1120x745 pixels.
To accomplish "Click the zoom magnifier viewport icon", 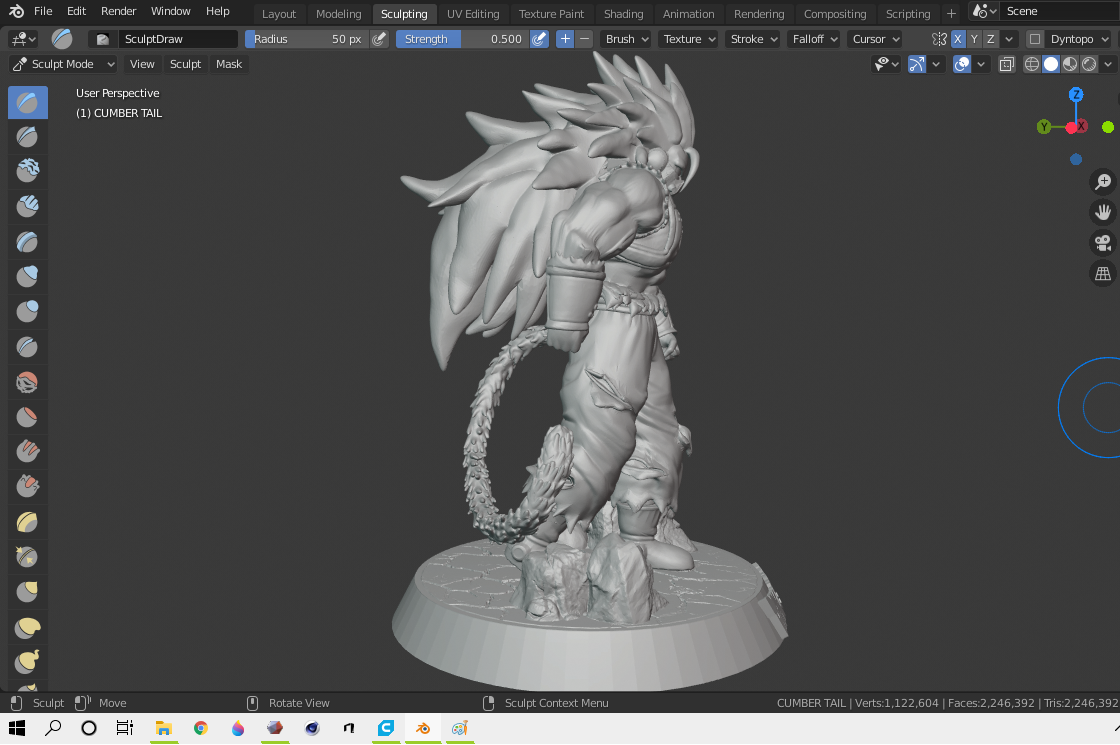I will pyautogui.click(x=1103, y=182).
